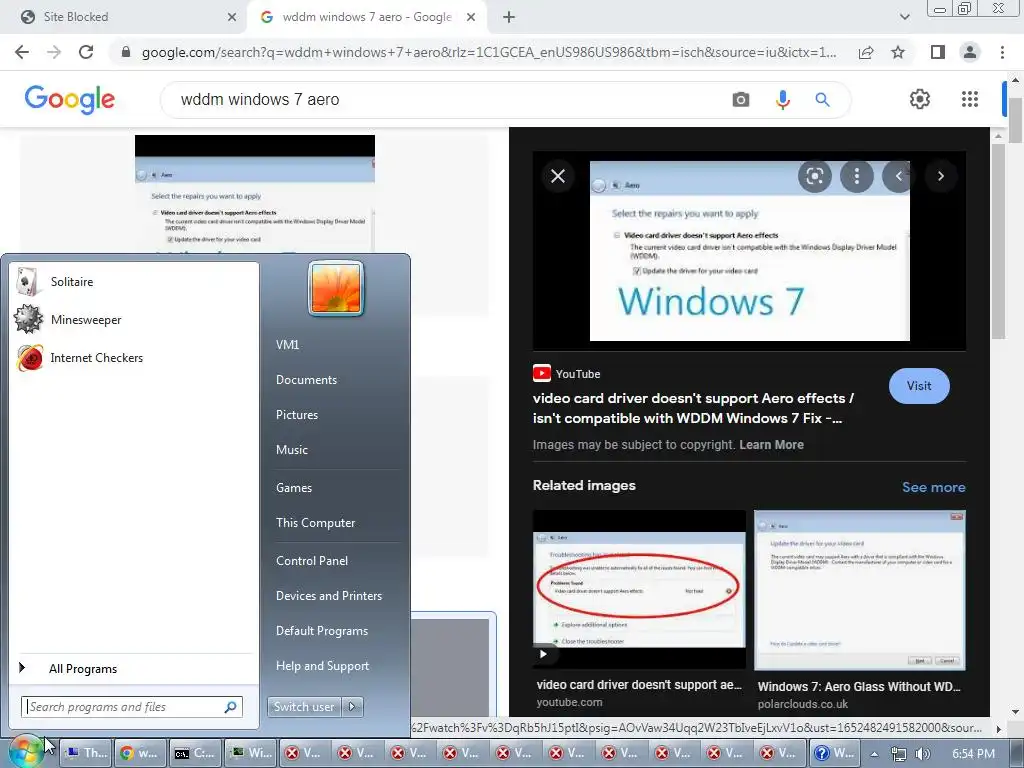Click the Visit button
This screenshot has height=768, width=1024.
919,385
